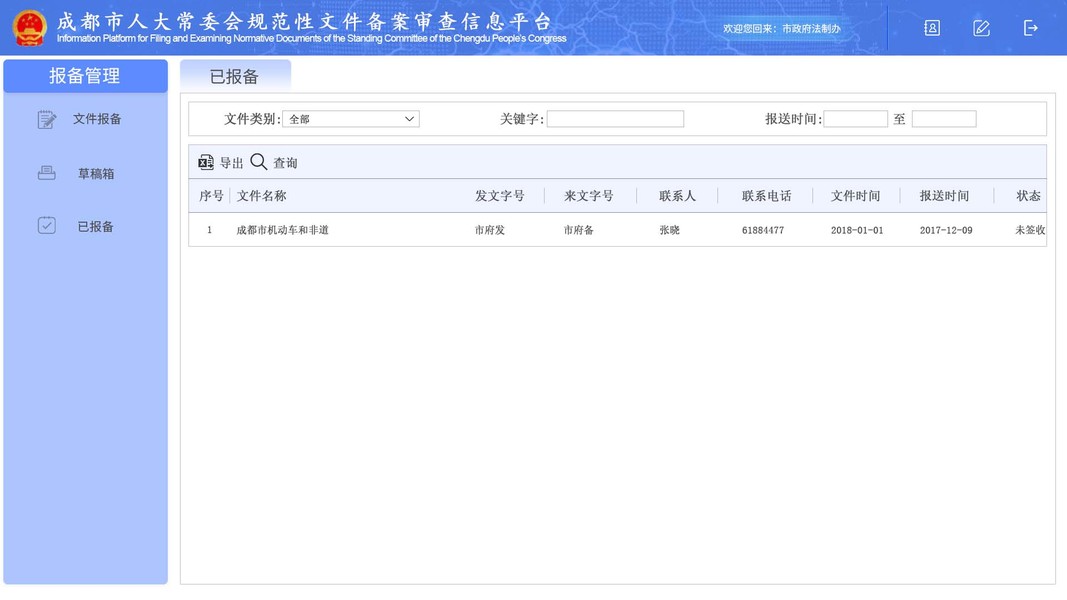Viewport: 1067px width, 600px height.
Task: Click the 联系人 column header
Action: coord(677,196)
